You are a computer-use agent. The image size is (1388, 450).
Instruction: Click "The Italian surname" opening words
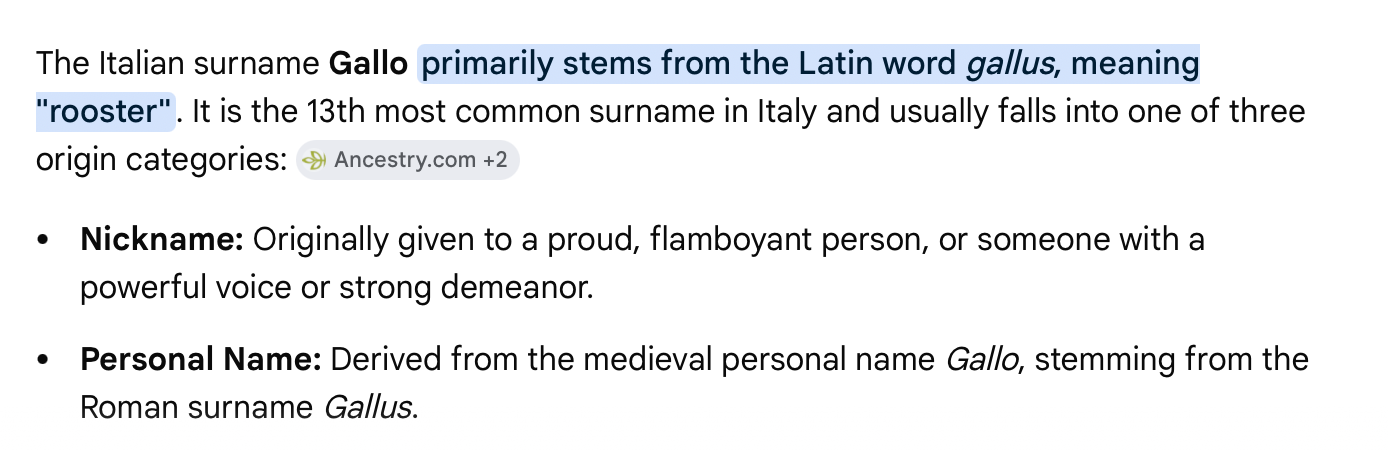[178, 64]
